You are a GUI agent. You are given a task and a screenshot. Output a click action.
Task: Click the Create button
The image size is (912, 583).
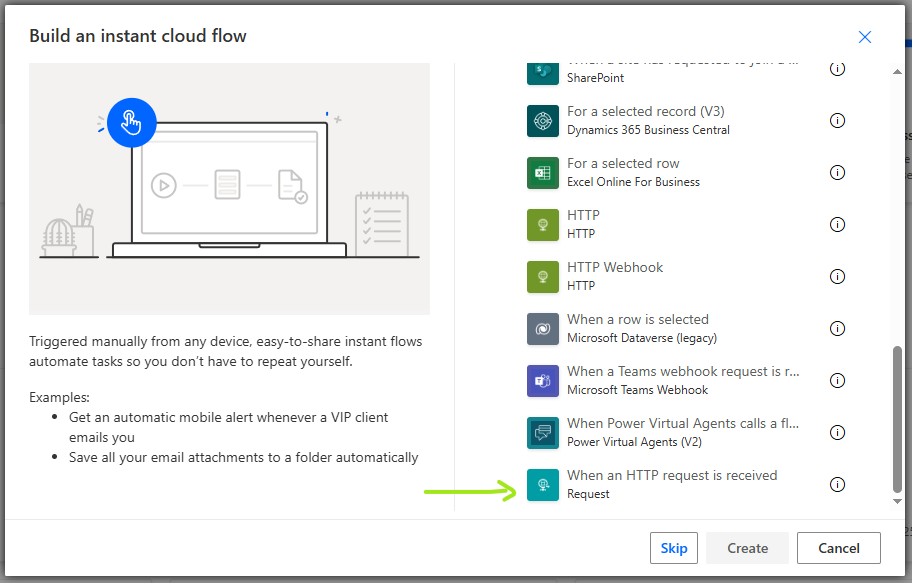pyautogui.click(x=747, y=548)
